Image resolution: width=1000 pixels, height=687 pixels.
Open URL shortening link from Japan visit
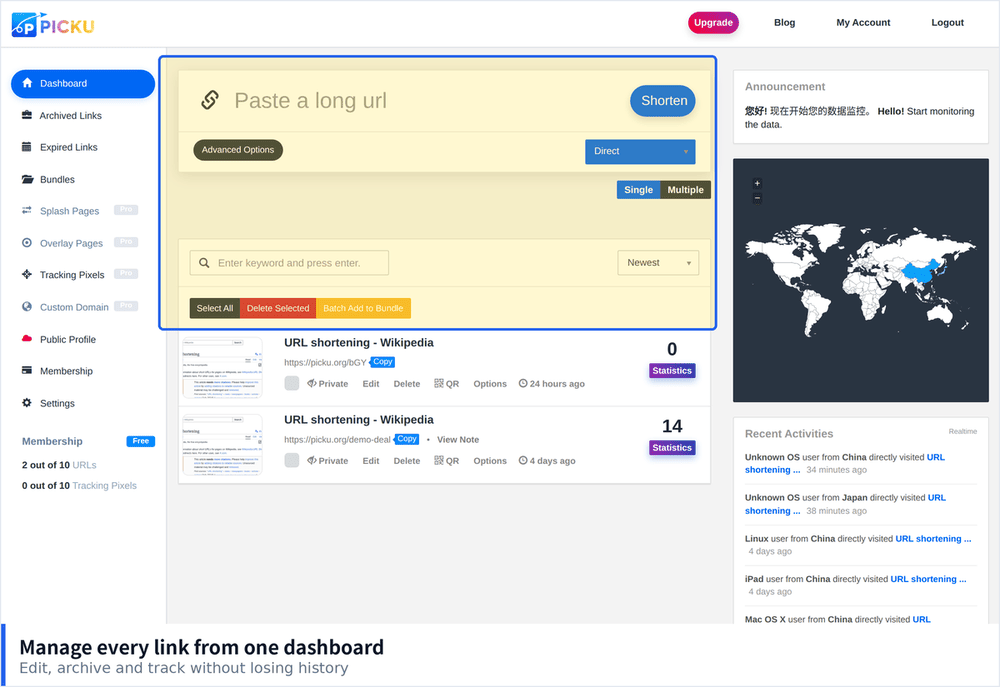coord(845,504)
